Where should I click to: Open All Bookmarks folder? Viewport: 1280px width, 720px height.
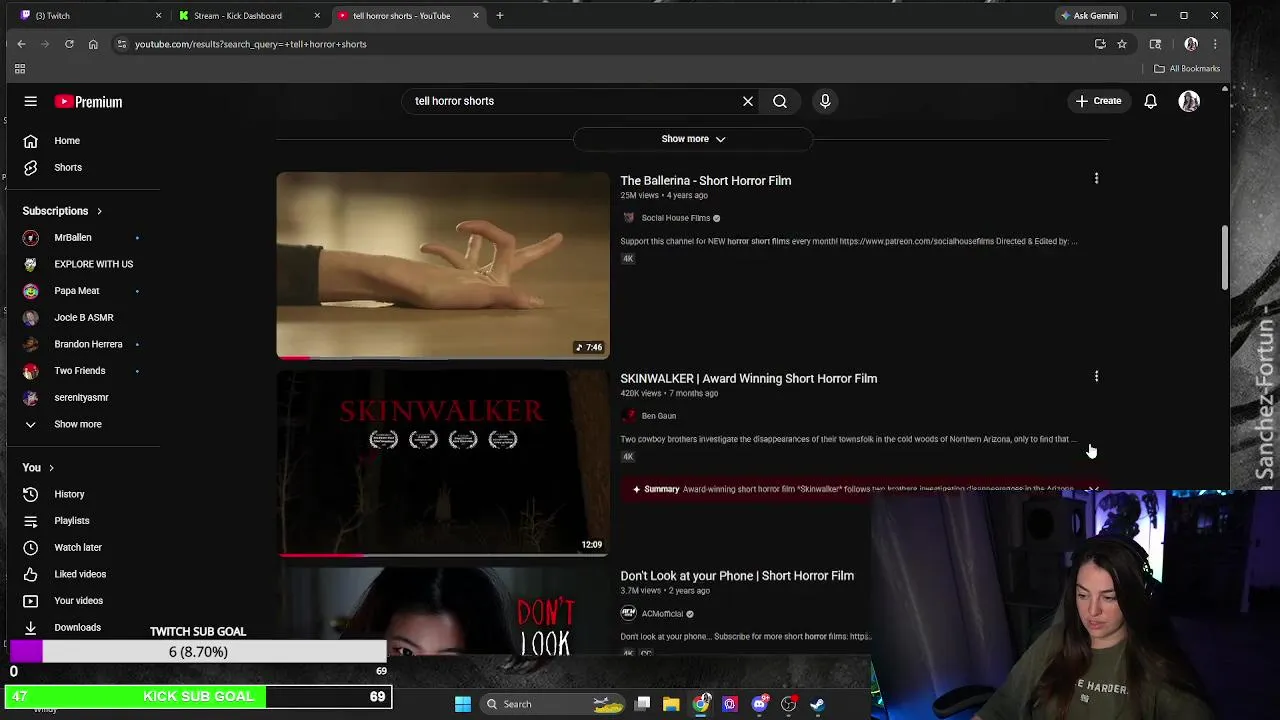[x=1187, y=69]
